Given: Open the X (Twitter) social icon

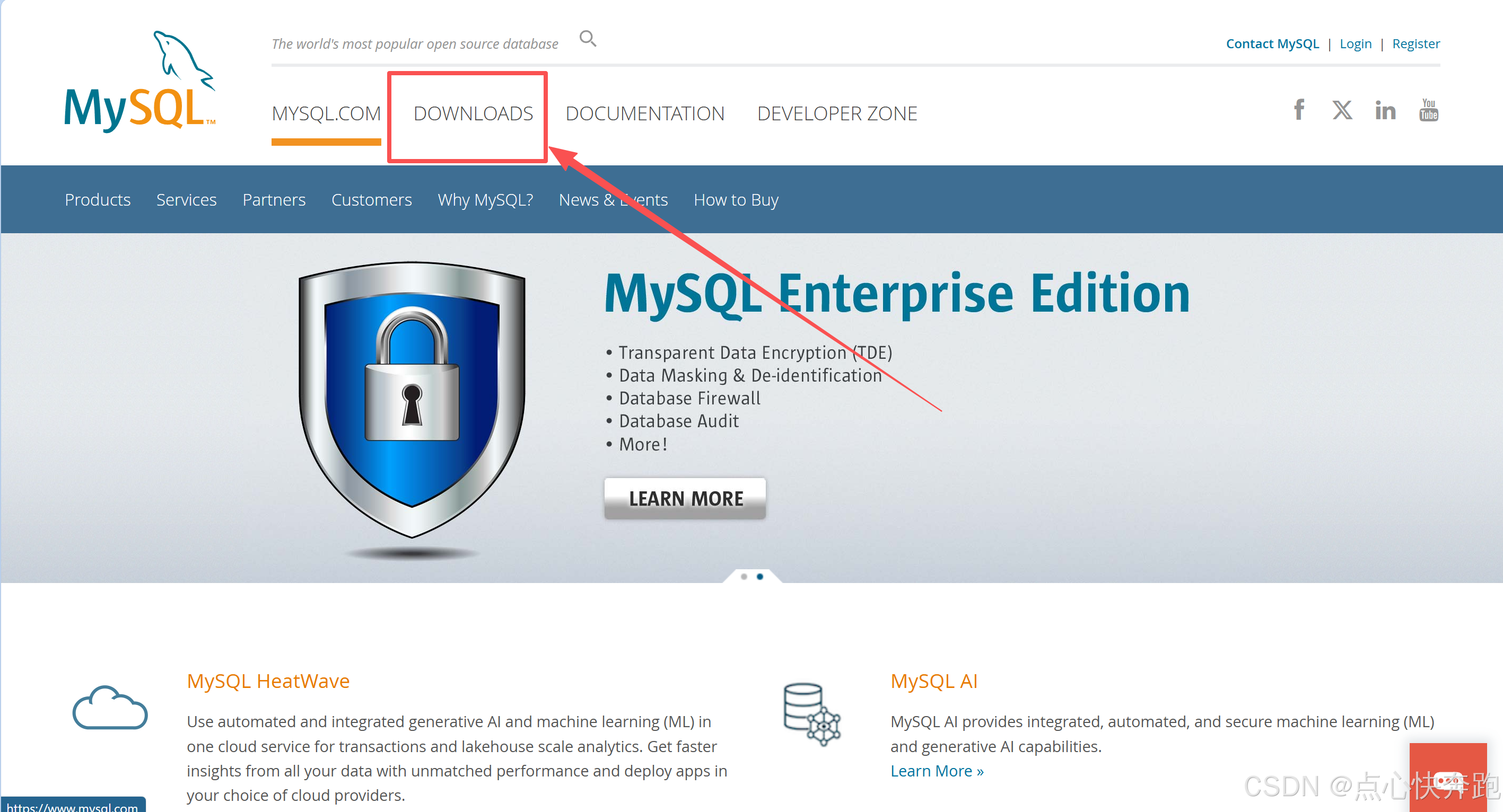Looking at the screenshot, I should [x=1342, y=110].
